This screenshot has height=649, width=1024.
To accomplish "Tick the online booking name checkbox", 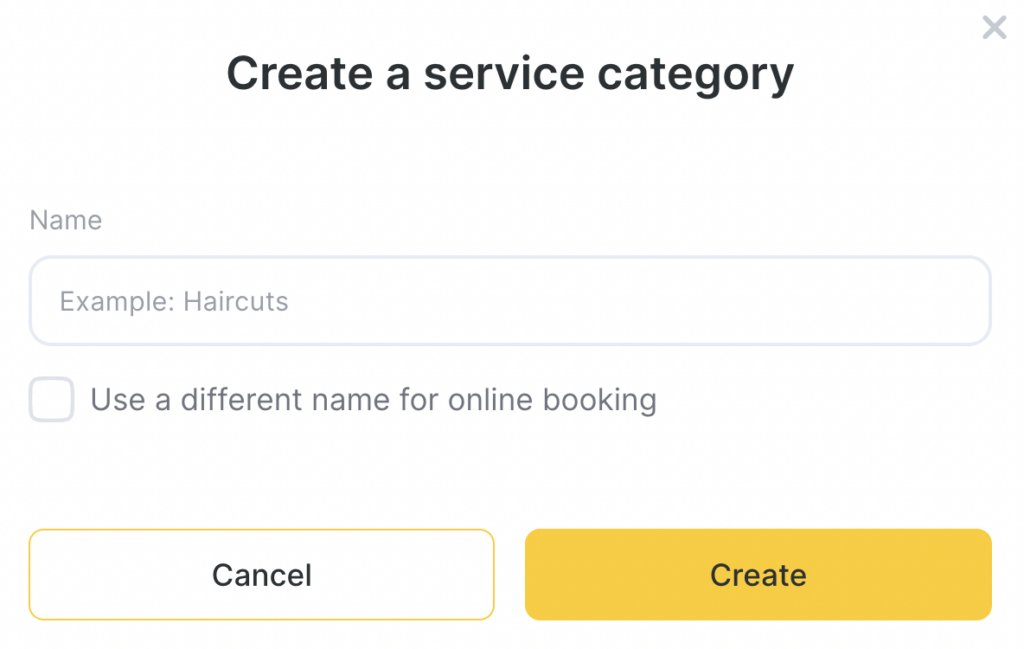I will 52,400.
